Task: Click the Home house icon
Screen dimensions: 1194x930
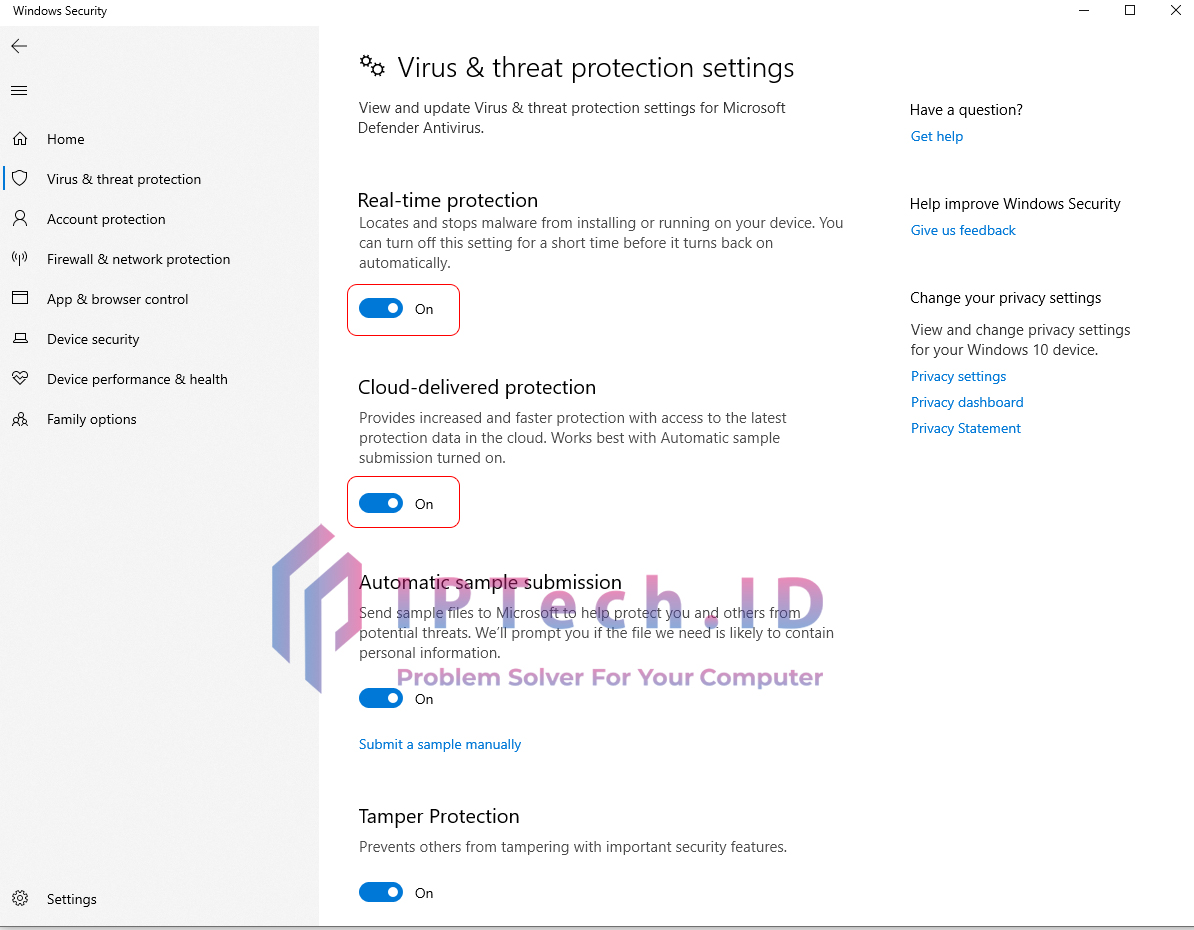Action: pos(20,139)
